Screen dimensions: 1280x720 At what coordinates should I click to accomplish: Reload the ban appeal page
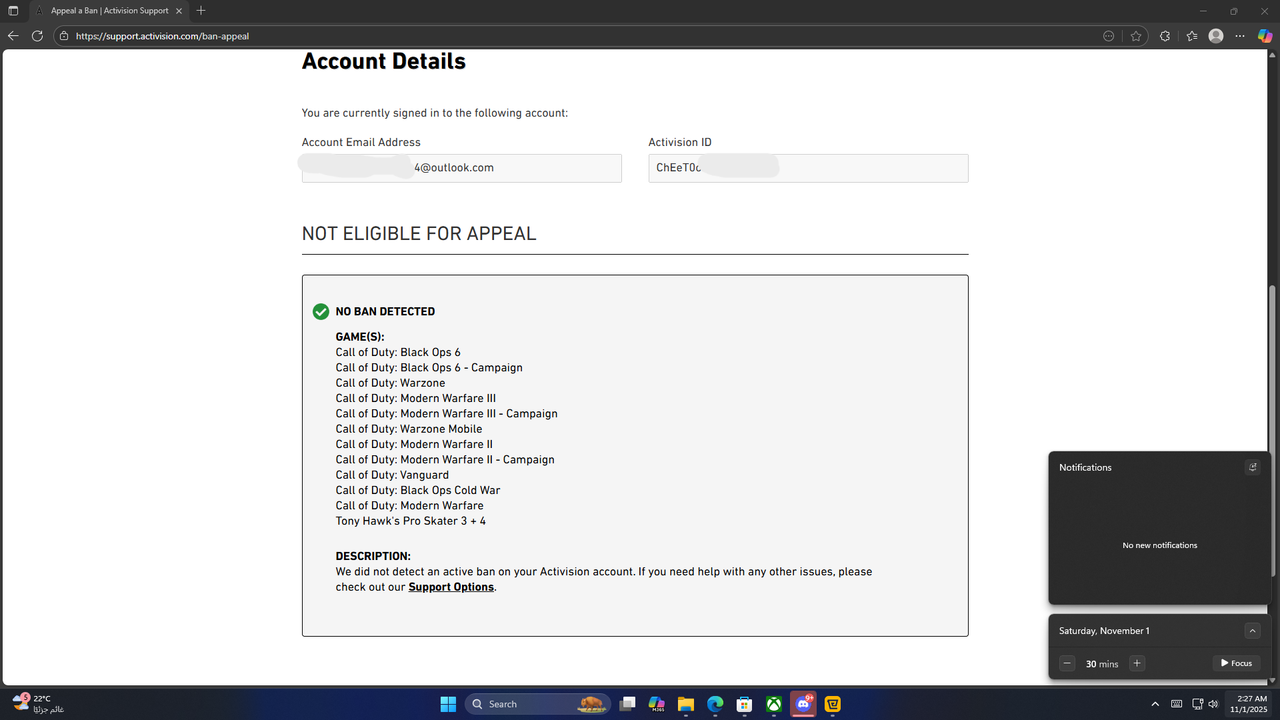tap(37, 35)
